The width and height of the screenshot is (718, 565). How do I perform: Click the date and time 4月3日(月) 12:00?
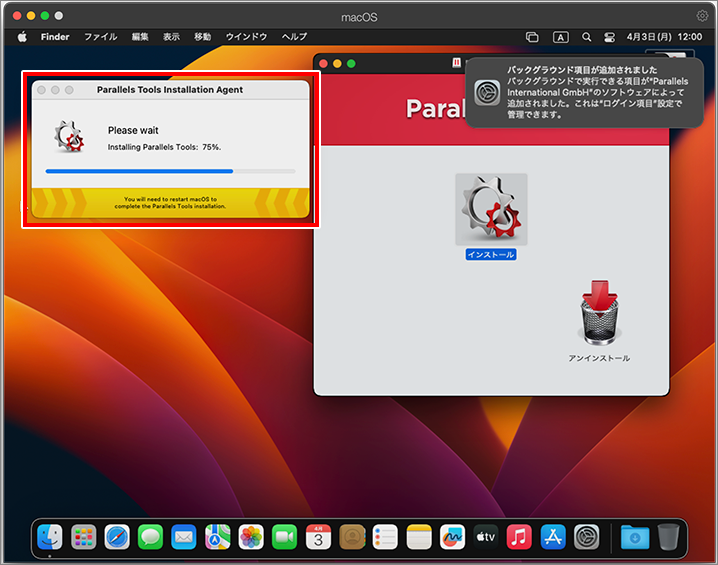coord(664,37)
